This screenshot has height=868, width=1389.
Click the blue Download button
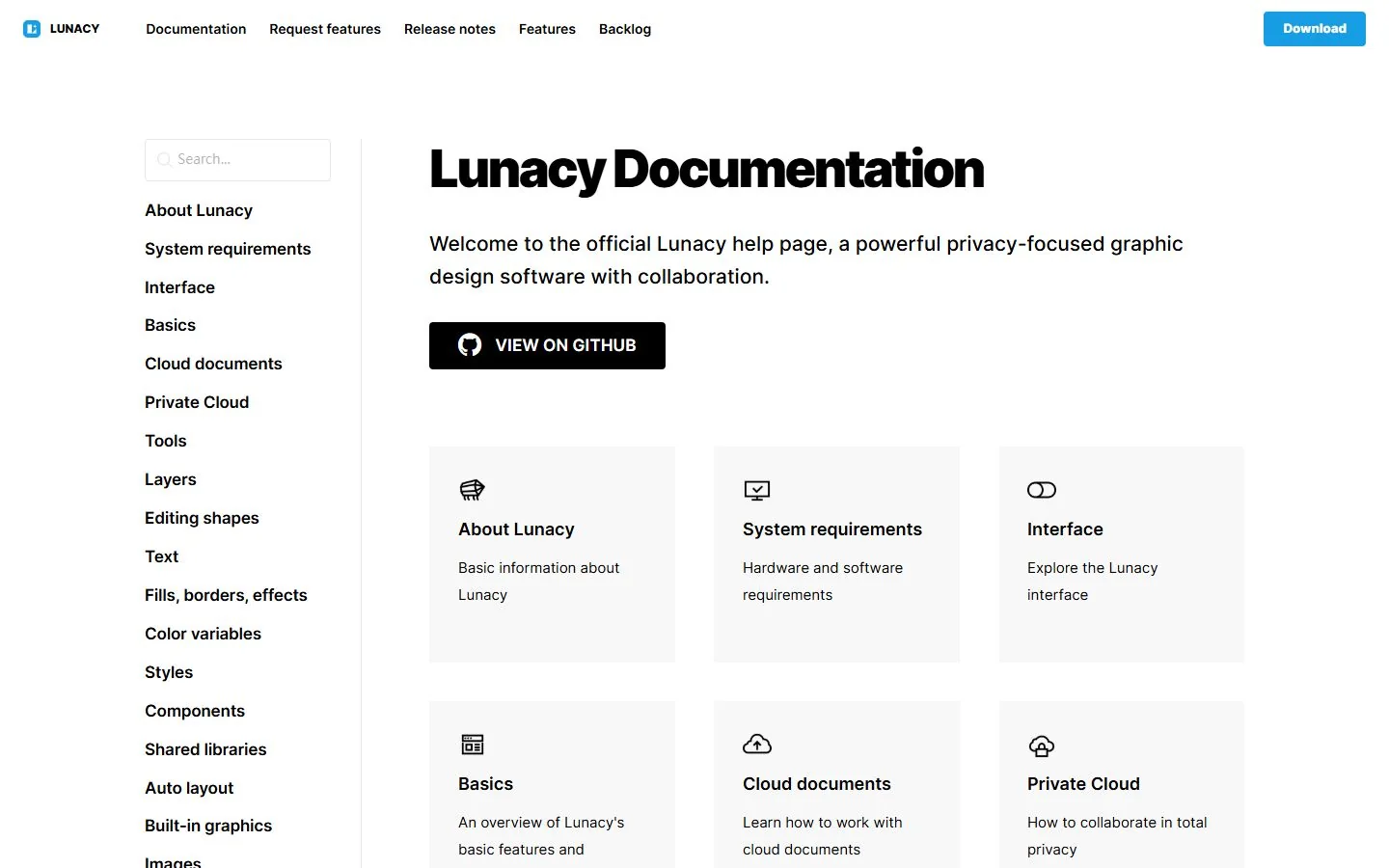[x=1315, y=29]
